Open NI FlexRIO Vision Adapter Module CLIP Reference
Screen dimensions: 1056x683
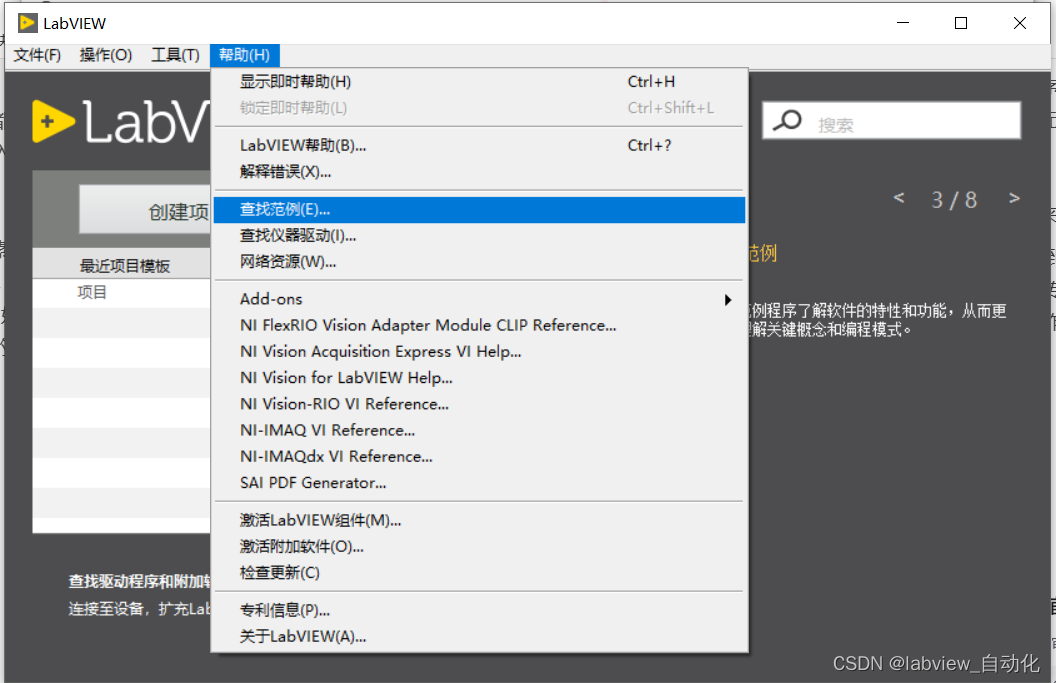coord(480,325)
